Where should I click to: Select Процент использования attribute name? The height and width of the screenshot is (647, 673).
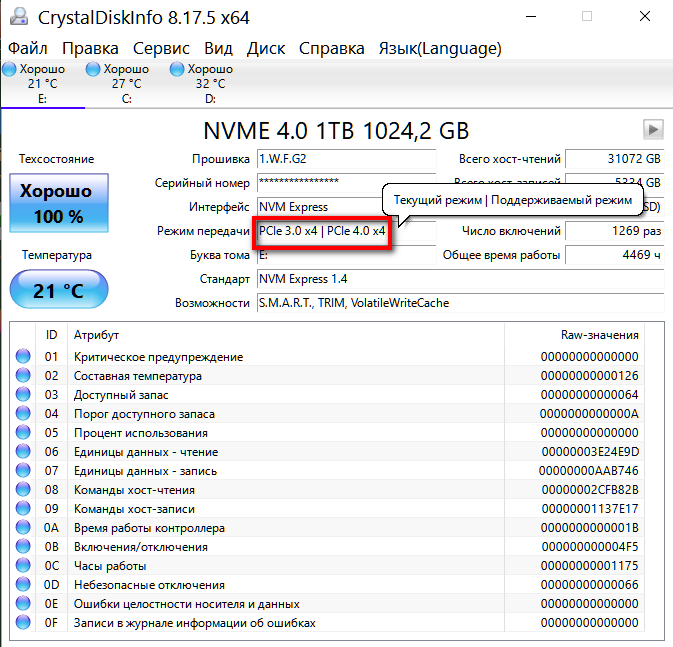pyautogui.click(x=141, y=433)
